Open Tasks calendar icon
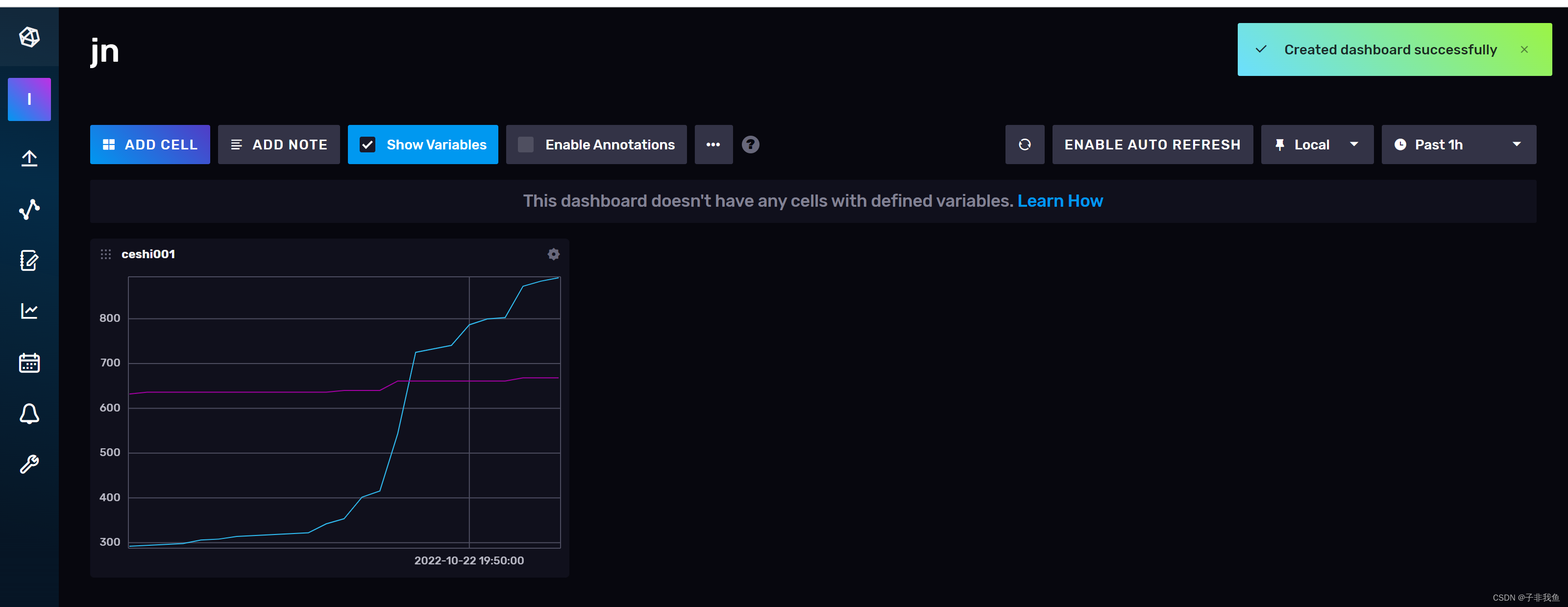 (x=29, y=363)
